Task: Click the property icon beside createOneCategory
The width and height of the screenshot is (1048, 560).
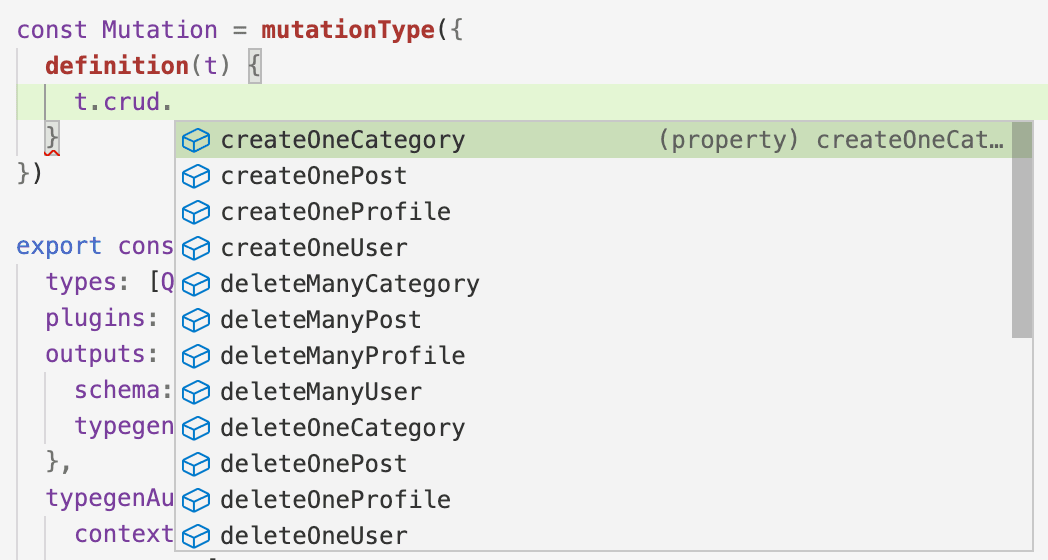Action: [196, 141]
